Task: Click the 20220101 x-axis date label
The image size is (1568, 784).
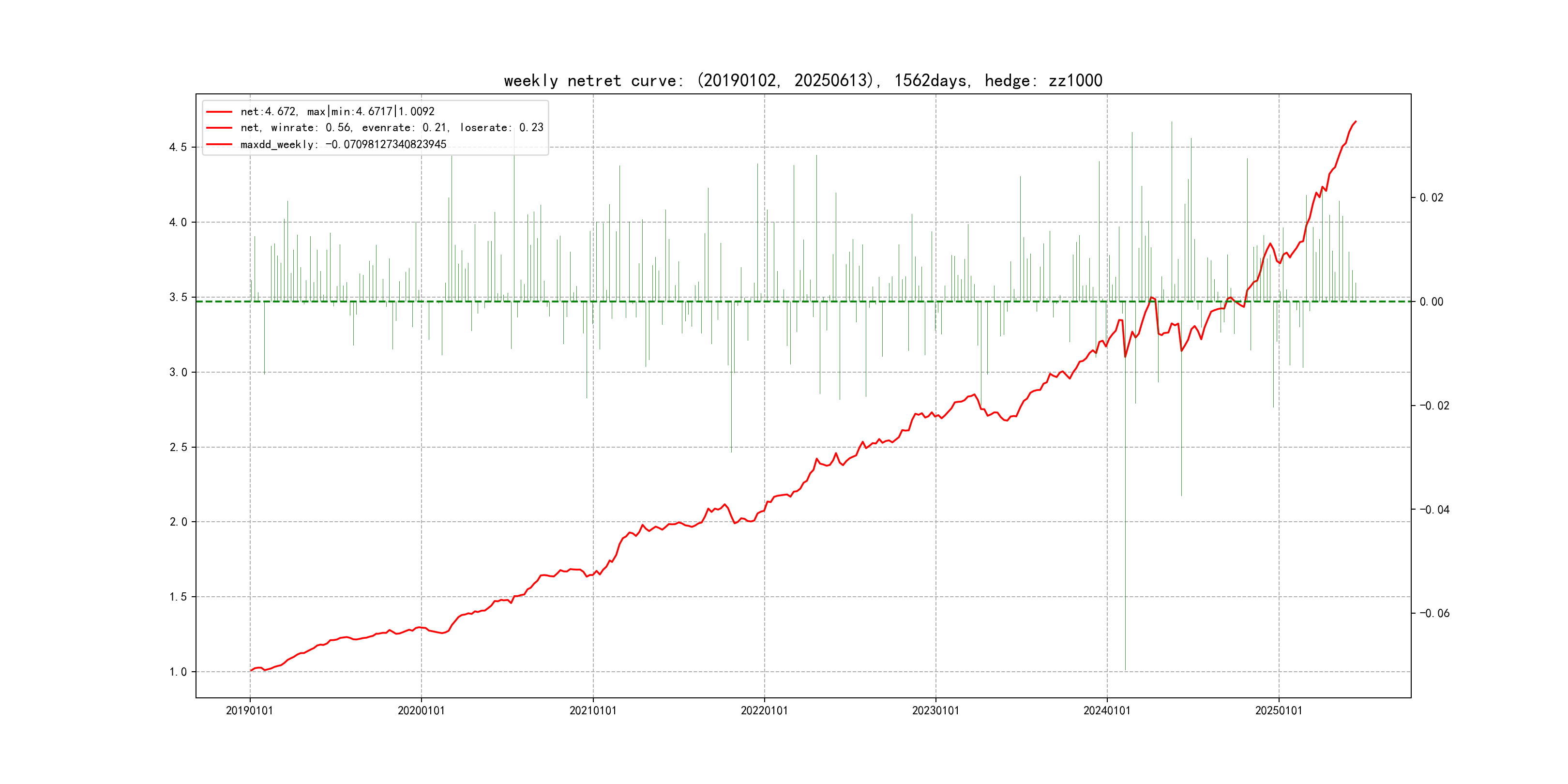Action: (764, 710)
